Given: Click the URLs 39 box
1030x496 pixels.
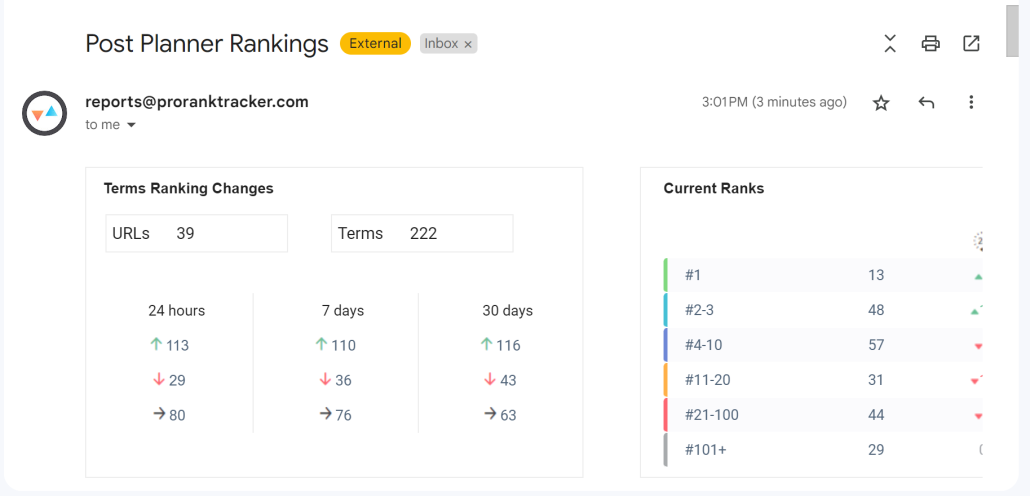Looking at the screenshot, I should (196, 233).
